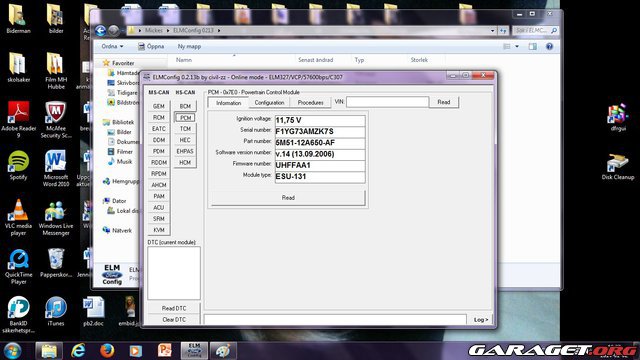Launch Adobe Reader 9 shortcut
This screenshot has height=360, width=640.
(18, 119)
